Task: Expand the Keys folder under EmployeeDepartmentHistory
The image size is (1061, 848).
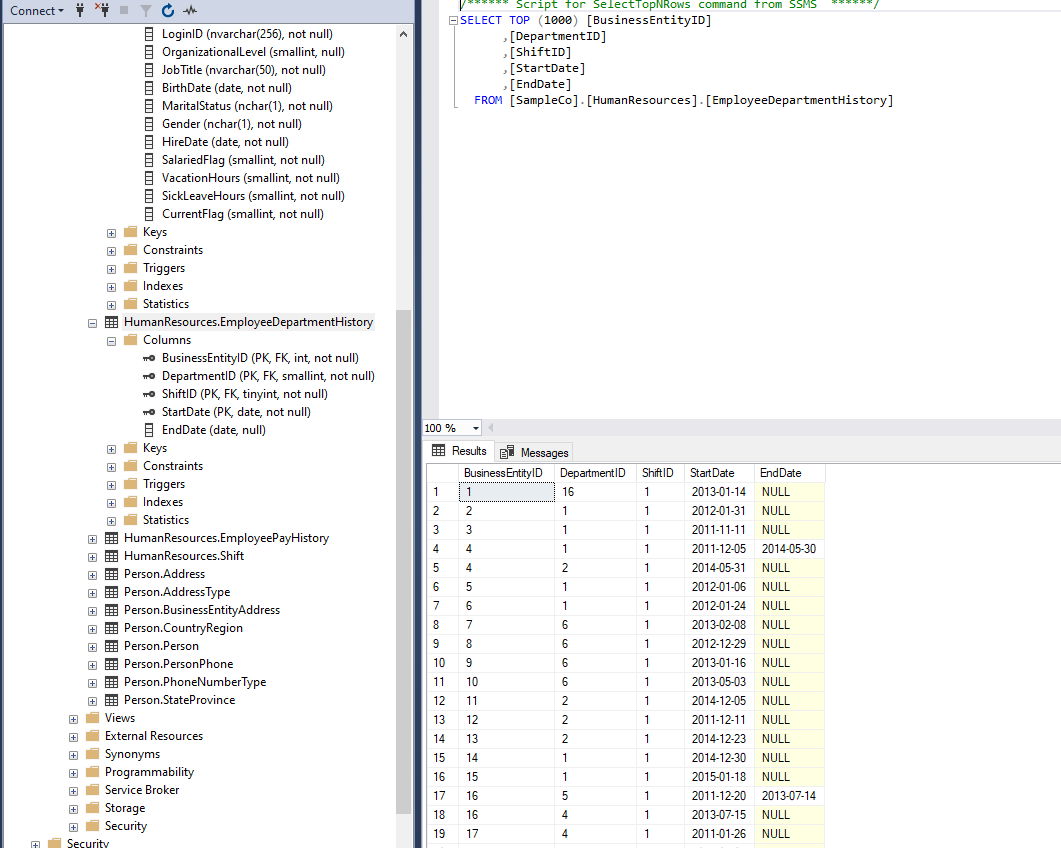Action: pyautogui.click(x=112, y=449)
